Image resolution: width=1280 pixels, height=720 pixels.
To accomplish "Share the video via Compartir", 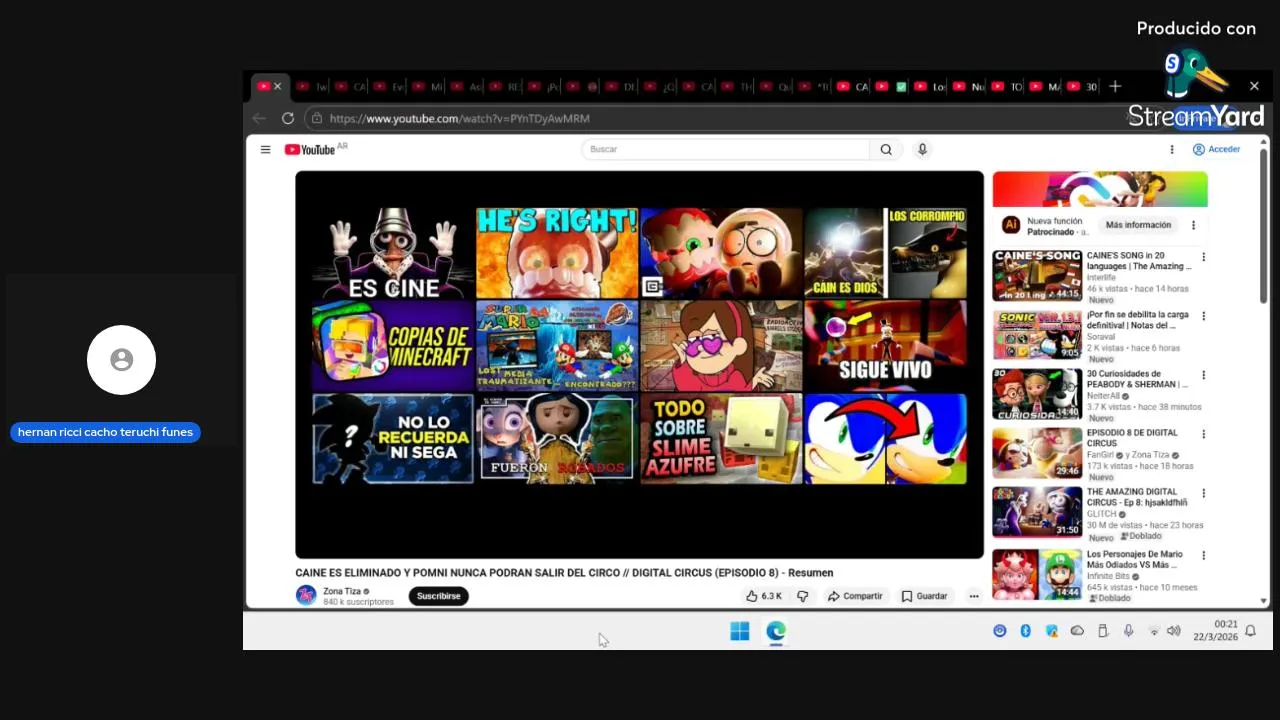I will click(x=855, y=596).
